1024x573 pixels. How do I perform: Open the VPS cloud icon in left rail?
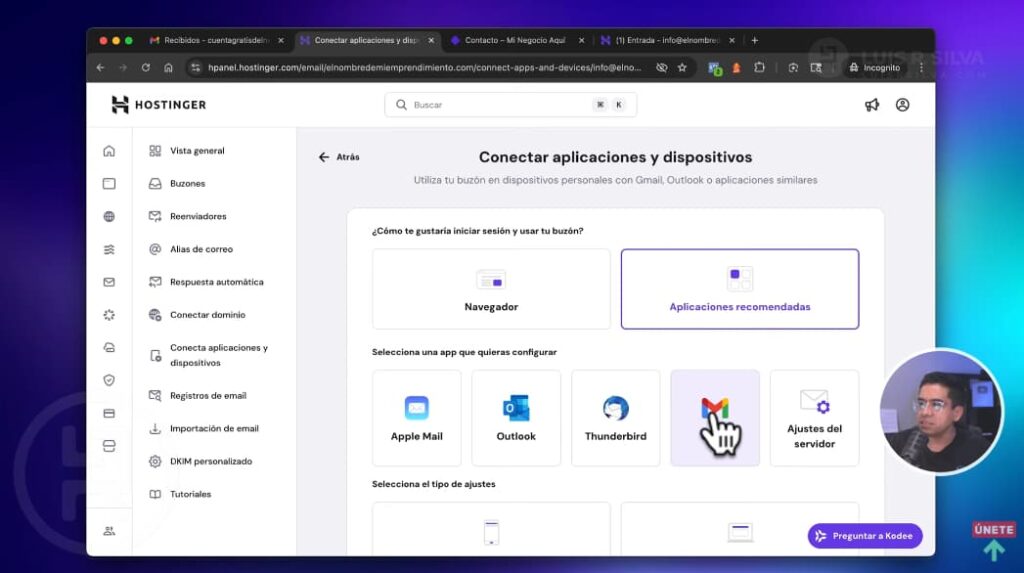[x=109, y=348]
